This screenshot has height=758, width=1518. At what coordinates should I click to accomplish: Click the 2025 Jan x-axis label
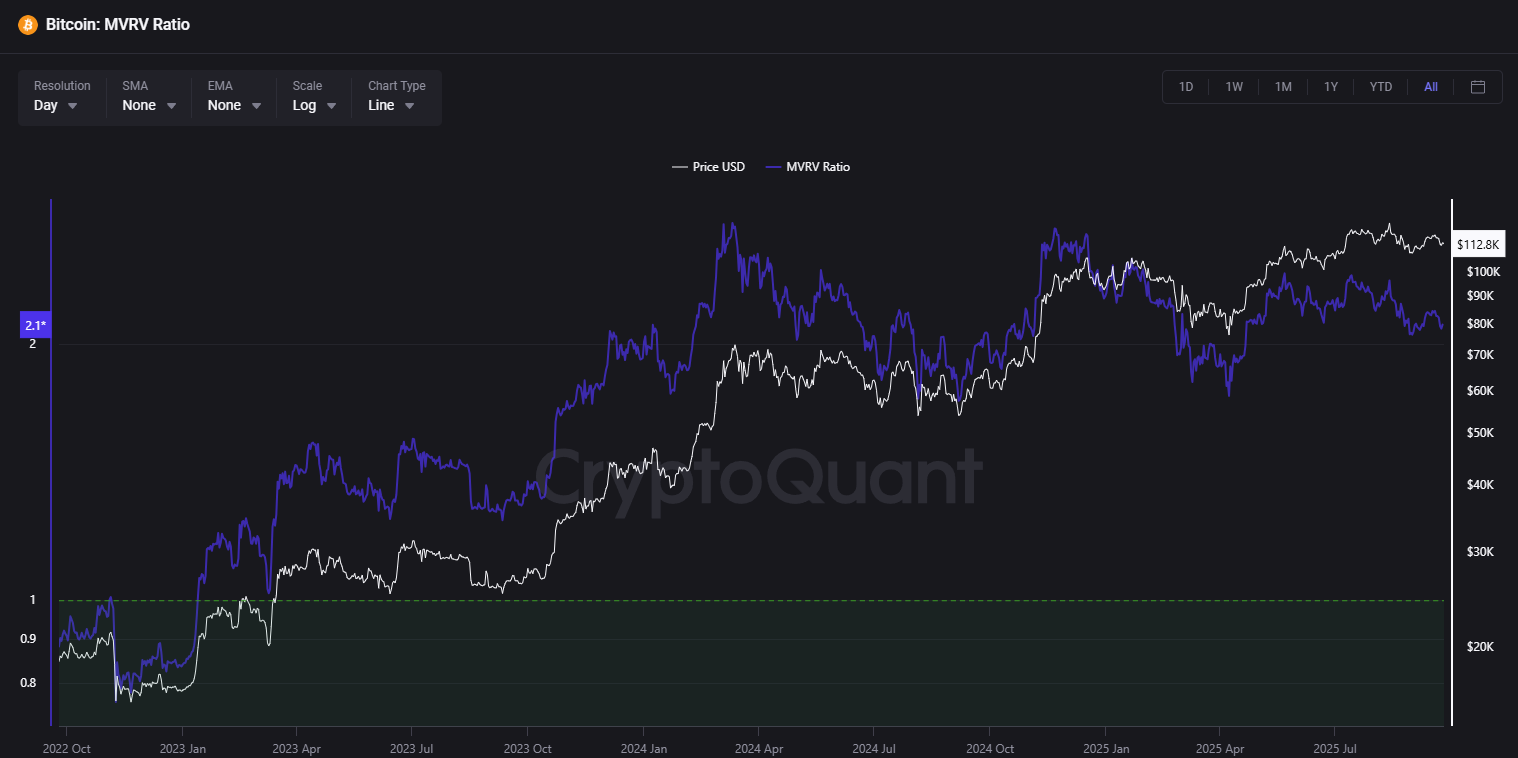point(1106,748)
